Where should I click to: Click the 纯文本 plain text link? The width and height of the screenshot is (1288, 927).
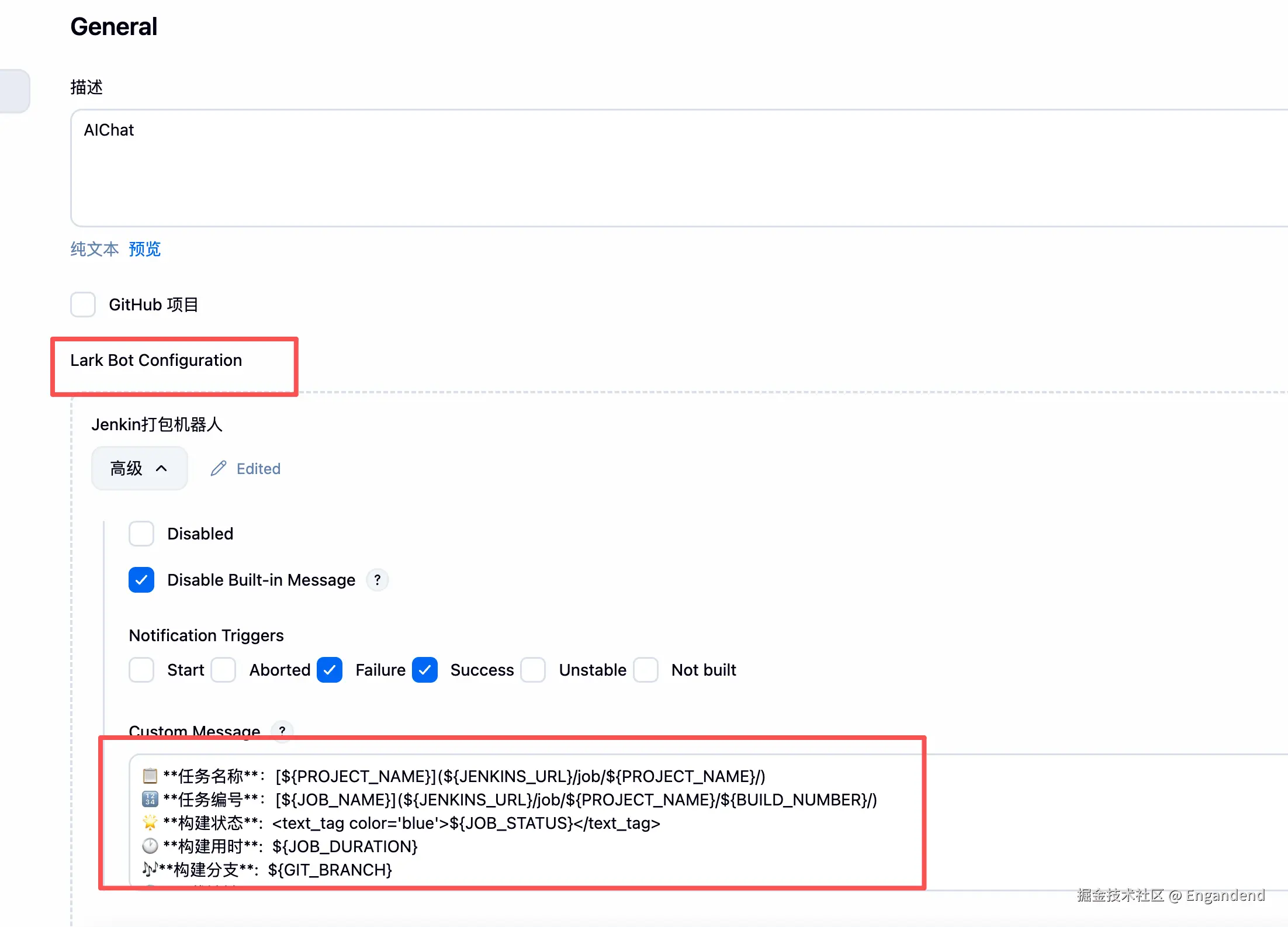[94, 249]
